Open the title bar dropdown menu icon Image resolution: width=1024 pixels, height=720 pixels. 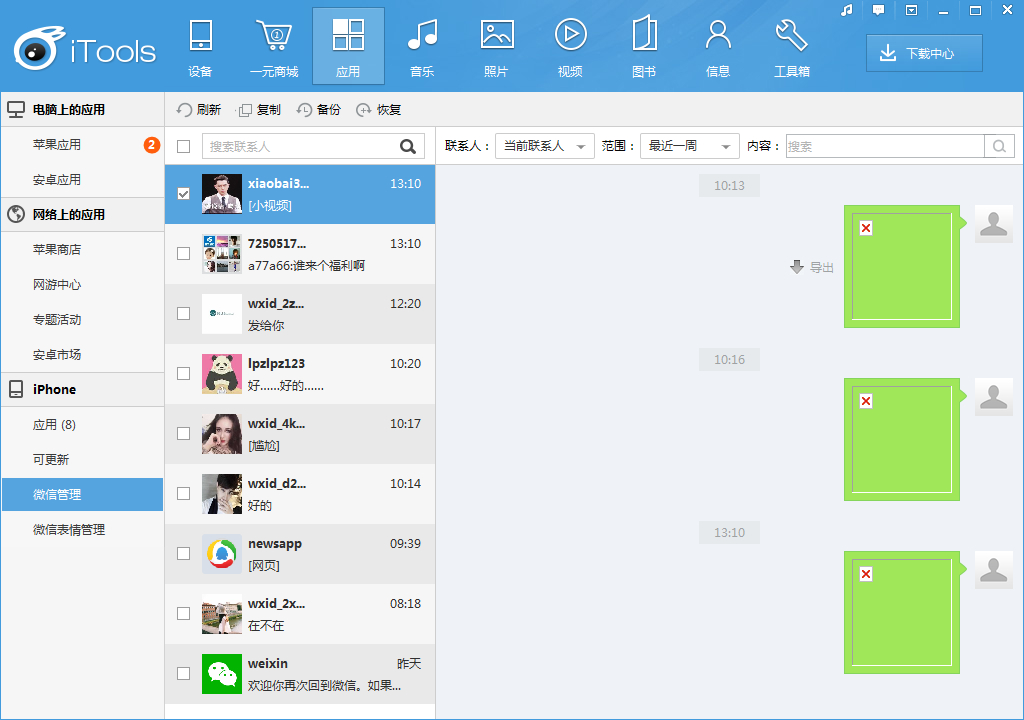[x=912, y=10]
